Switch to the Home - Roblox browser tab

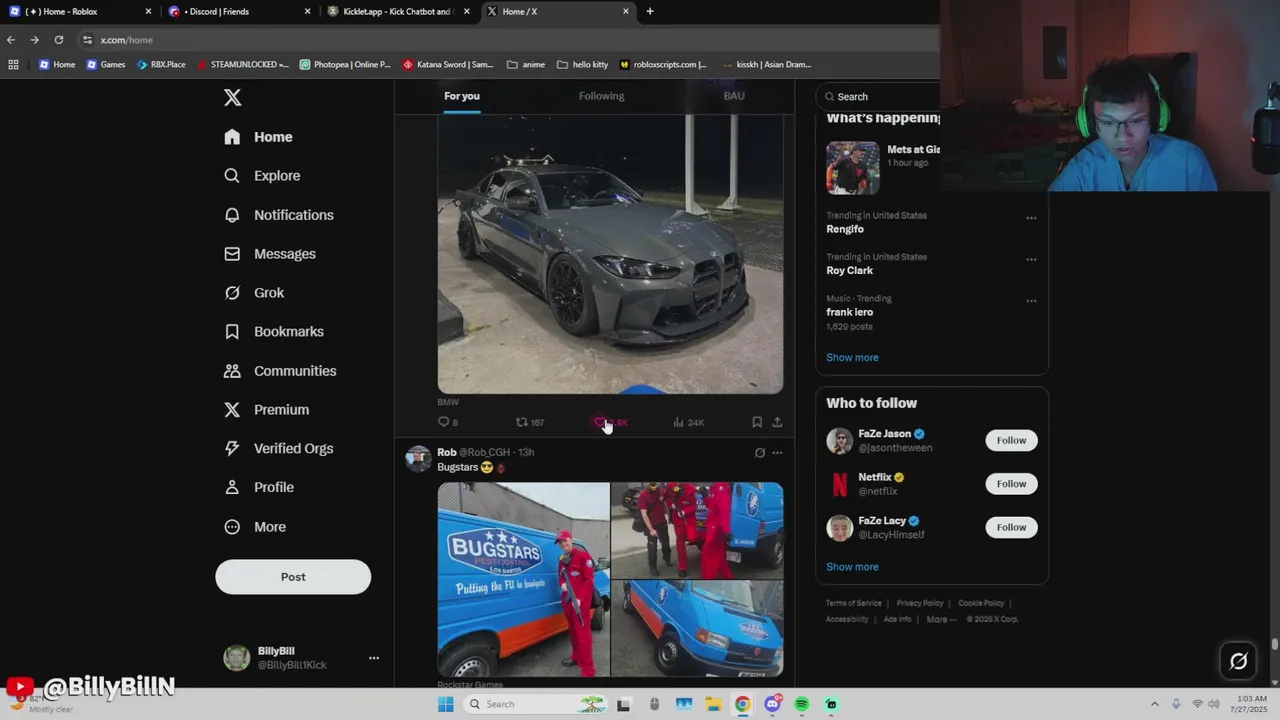click(x=80, y=12)
